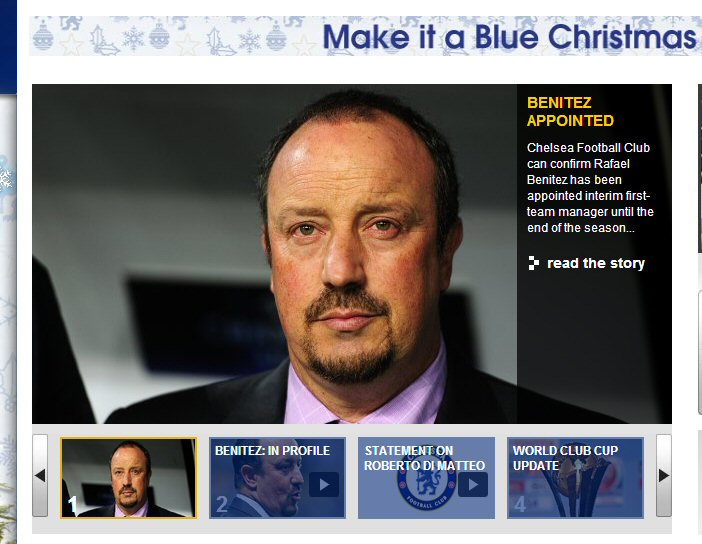
Task: Click the number 2 on second slide
Action: pos(222,505)
